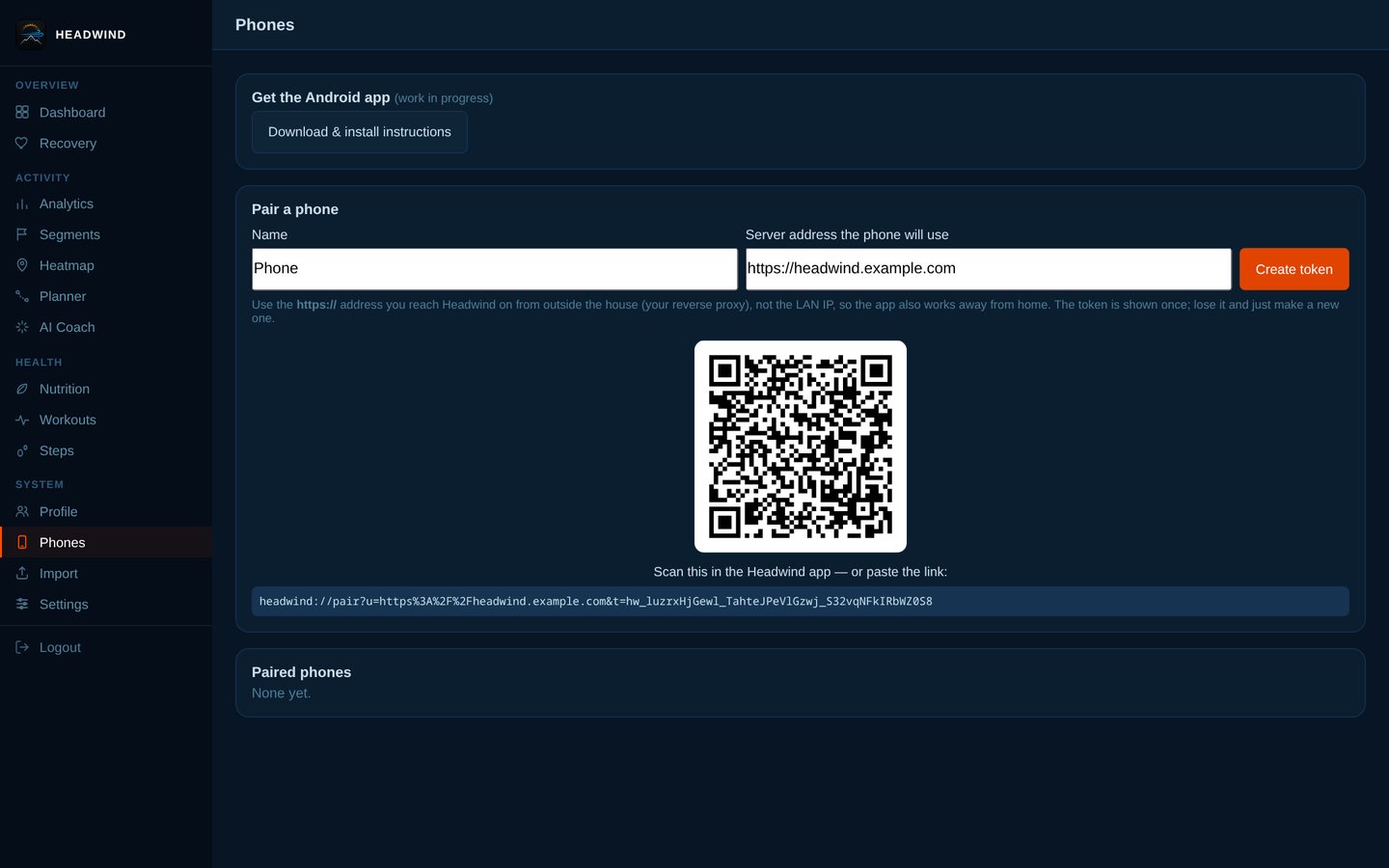Click the 'Get the Android app' heading

tap(321, 97)
